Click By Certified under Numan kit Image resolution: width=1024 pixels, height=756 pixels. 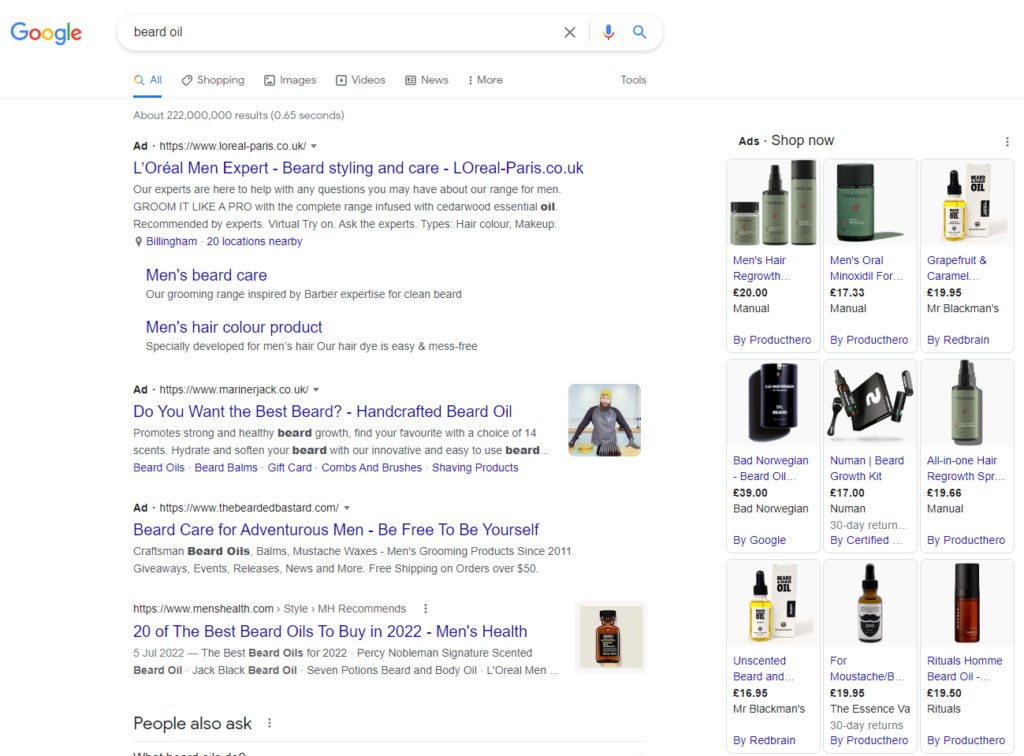pyautogui.click(x=866, y=541)
